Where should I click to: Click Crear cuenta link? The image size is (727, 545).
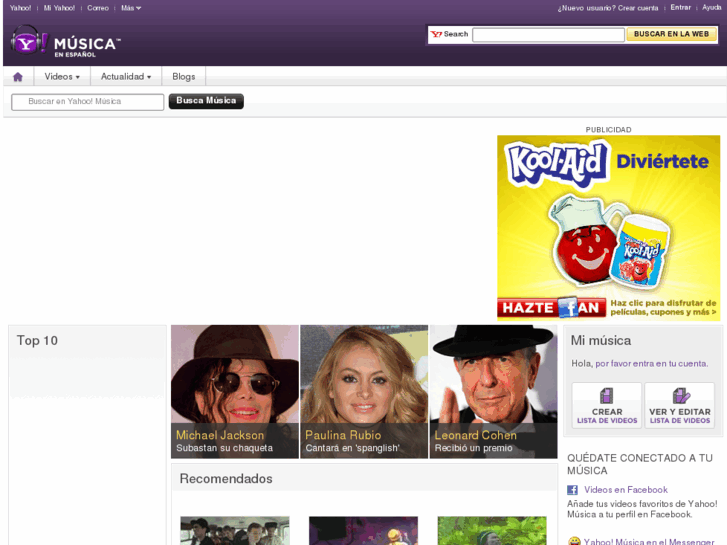point(638,8)
